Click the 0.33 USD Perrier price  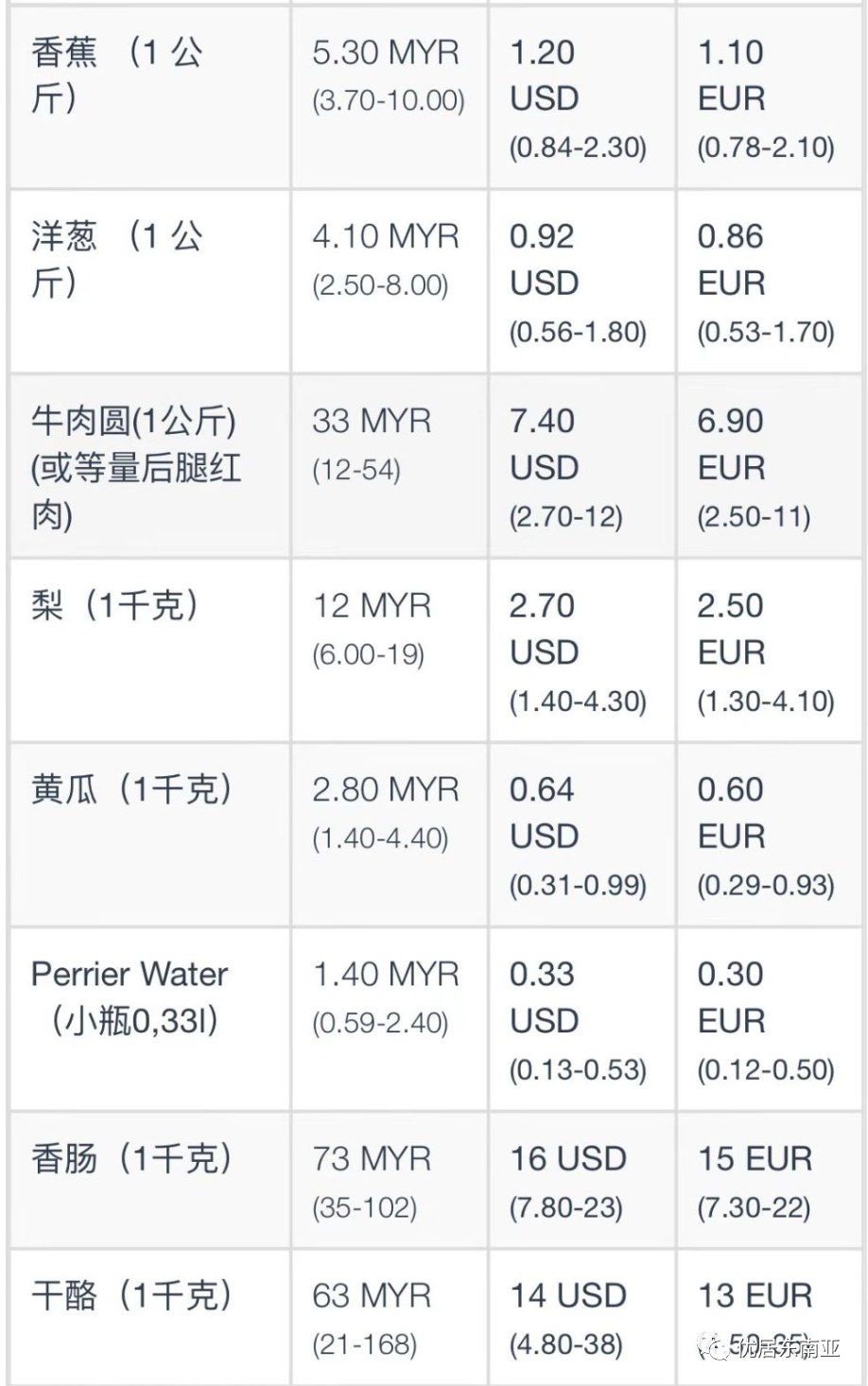544,996
